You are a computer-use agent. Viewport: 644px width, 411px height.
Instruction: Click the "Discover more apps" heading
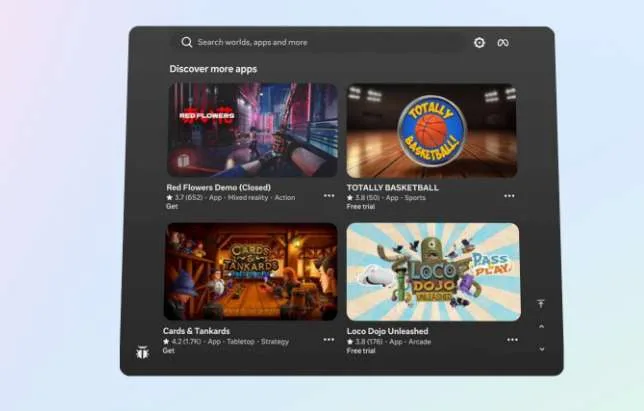[213, 69]
